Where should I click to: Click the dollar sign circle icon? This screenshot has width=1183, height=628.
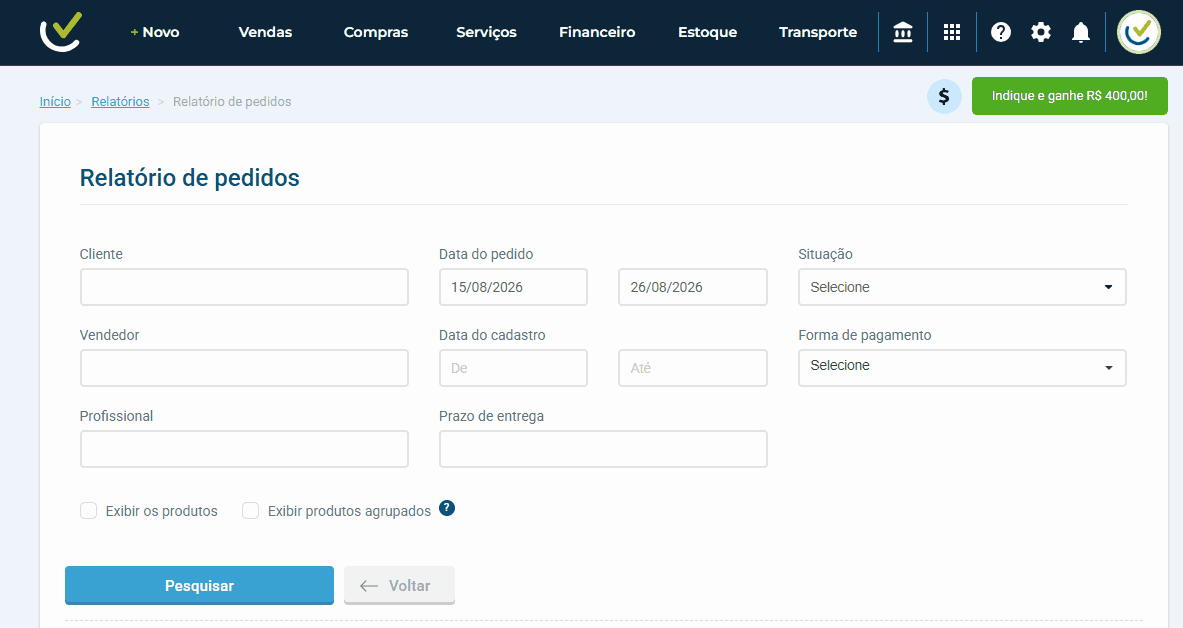pos(944,97)
